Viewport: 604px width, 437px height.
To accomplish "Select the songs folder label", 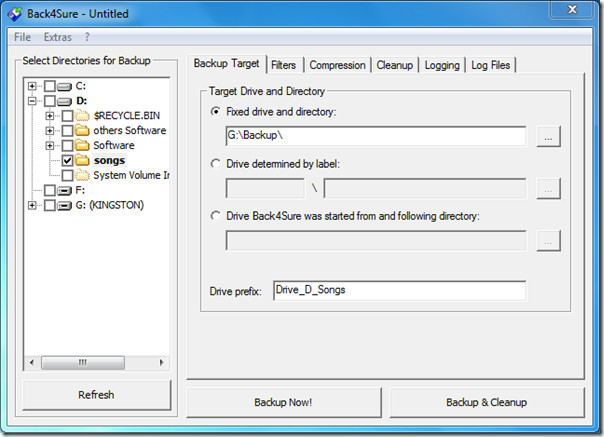I will (x=109, y=160).
